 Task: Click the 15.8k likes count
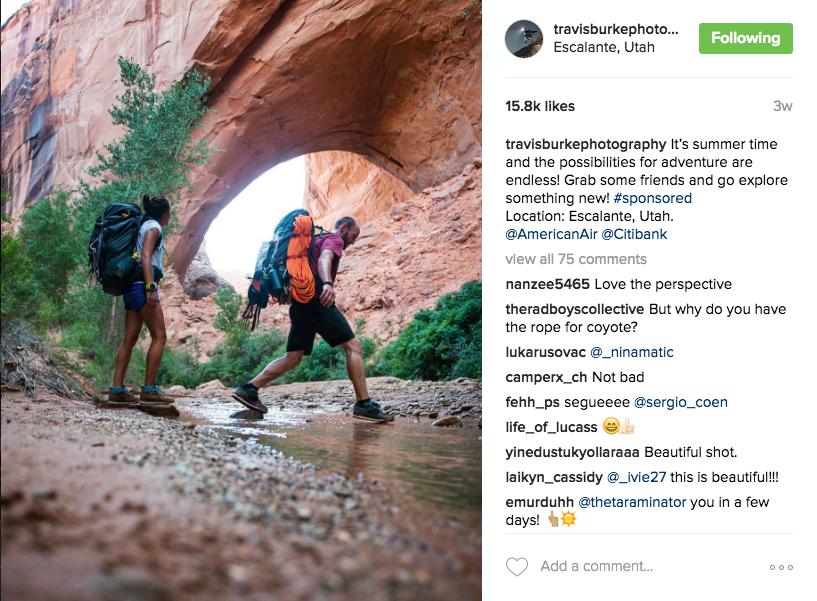point(540,106)
